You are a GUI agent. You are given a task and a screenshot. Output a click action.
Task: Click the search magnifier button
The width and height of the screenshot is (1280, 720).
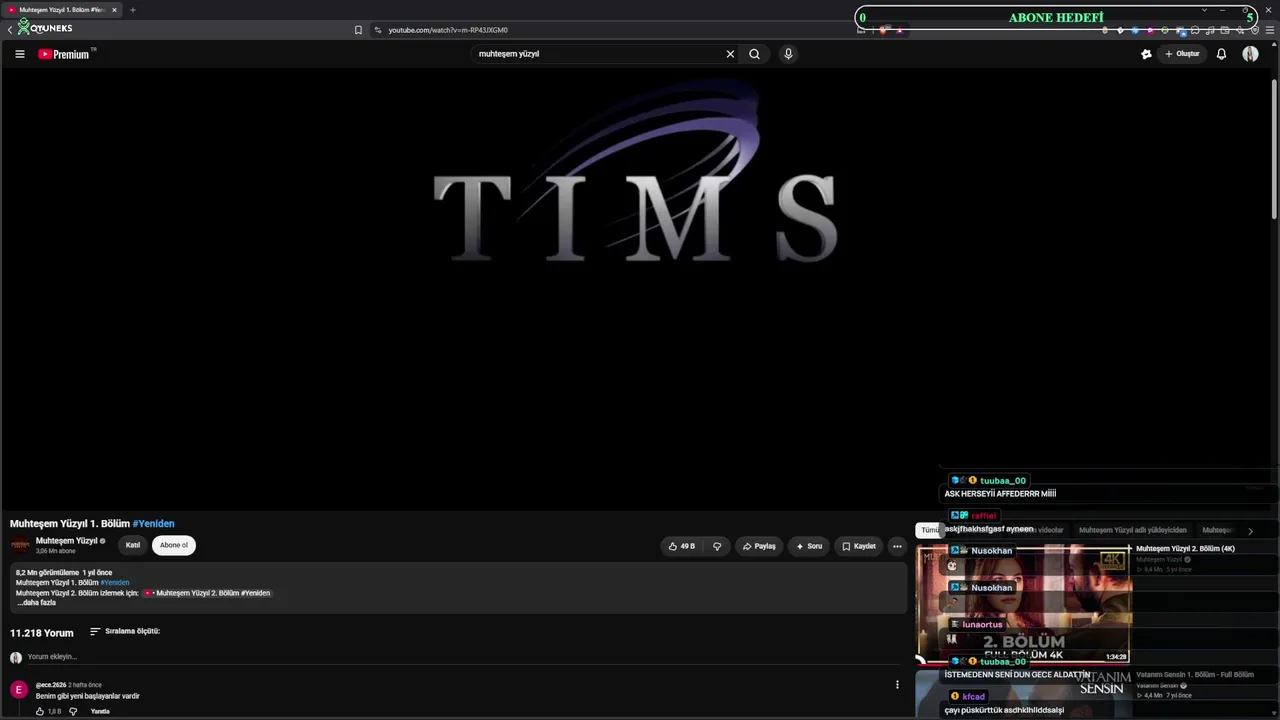click(755, 54)
